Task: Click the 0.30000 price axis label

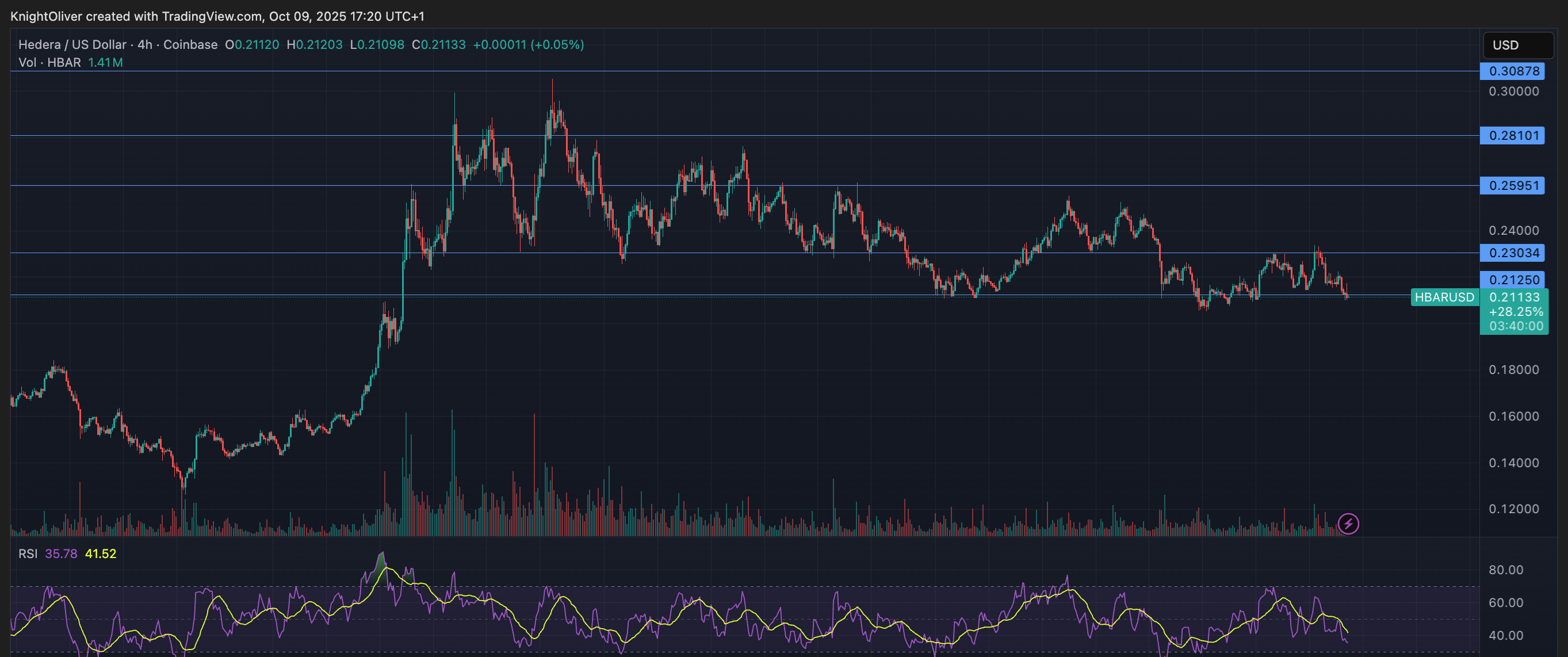Action: click(x=1513, y=91)
